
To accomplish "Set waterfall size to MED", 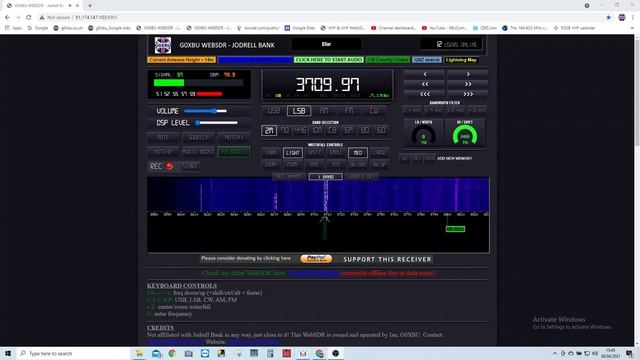I will 358,153.
